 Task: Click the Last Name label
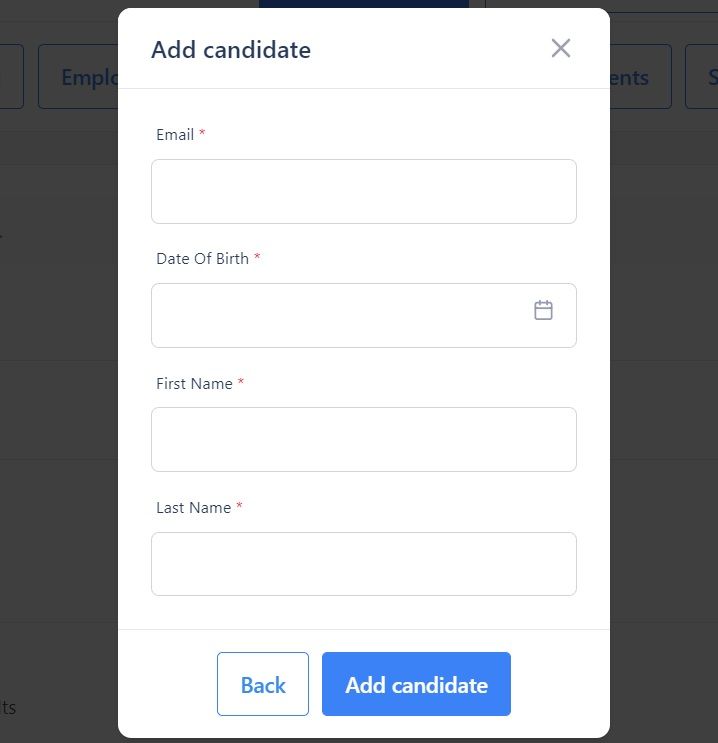(193, 507)
